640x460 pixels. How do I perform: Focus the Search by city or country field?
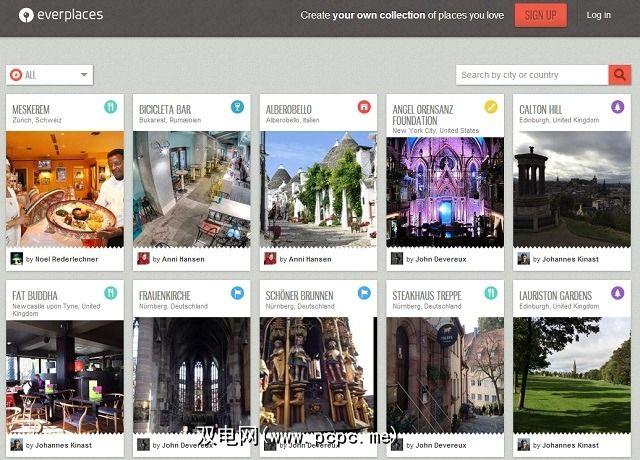[x=532, y=75]
